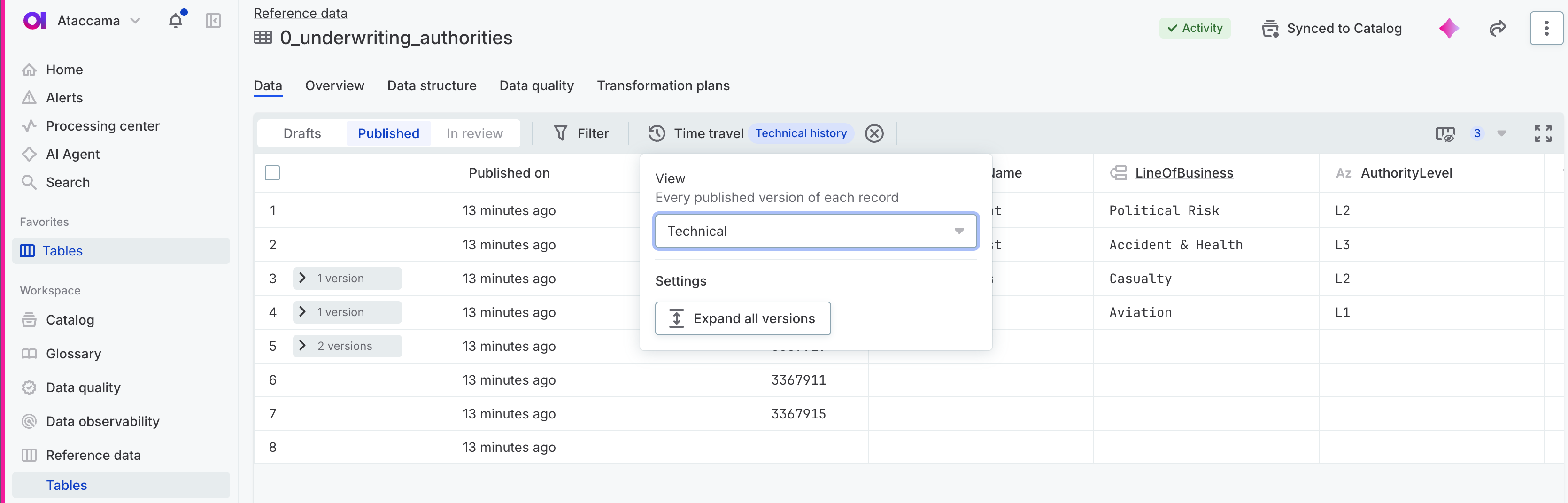
Task: Click the LineOfBusiness column type icon
Action: coord(1119,173)
